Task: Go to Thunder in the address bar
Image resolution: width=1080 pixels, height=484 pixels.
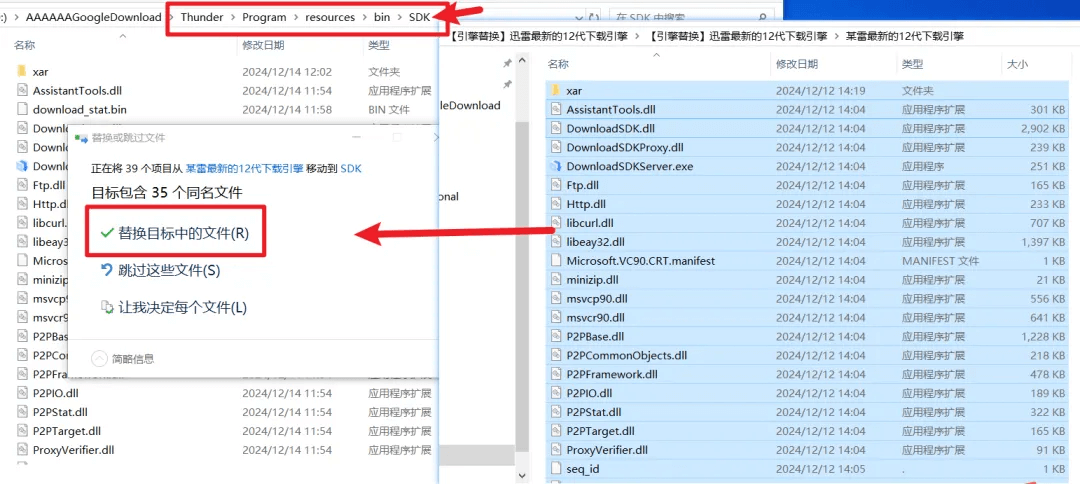Action: point(201,17)
